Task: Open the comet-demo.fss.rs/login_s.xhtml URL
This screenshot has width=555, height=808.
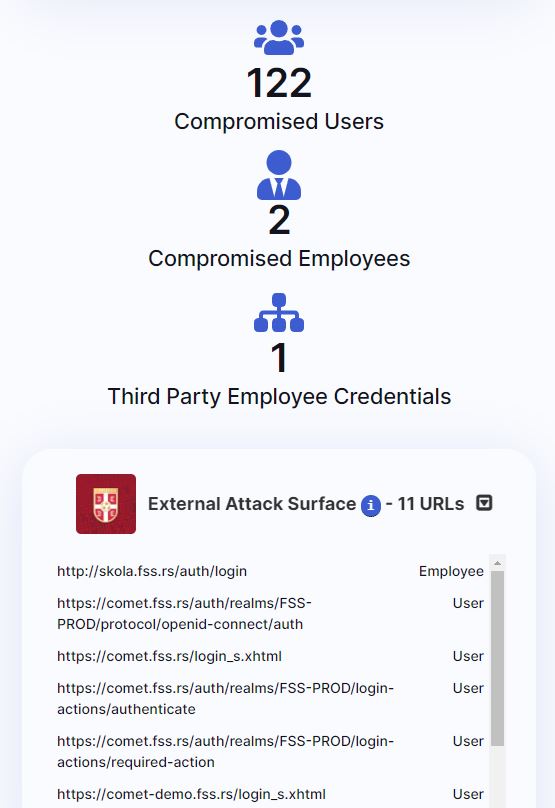Action: click(191, 794)
